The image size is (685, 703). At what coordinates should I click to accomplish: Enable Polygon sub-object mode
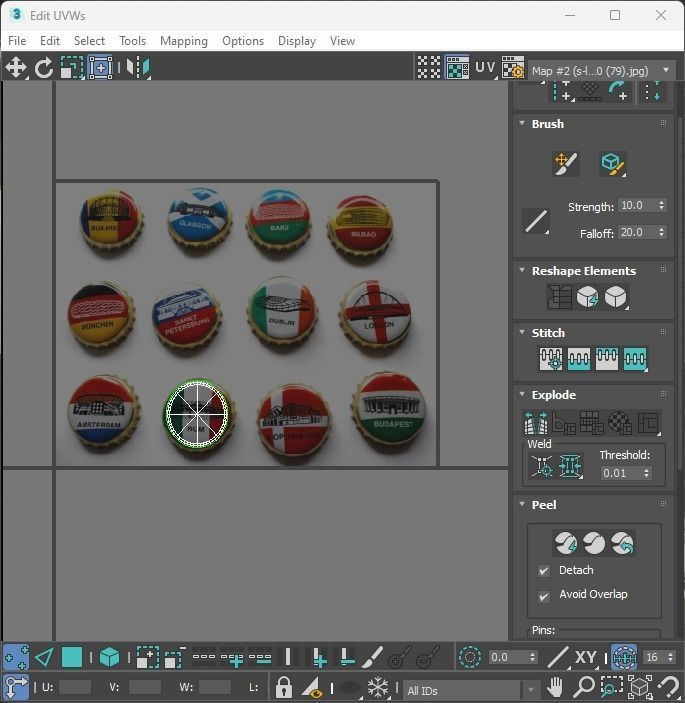[x=72, y=657]
